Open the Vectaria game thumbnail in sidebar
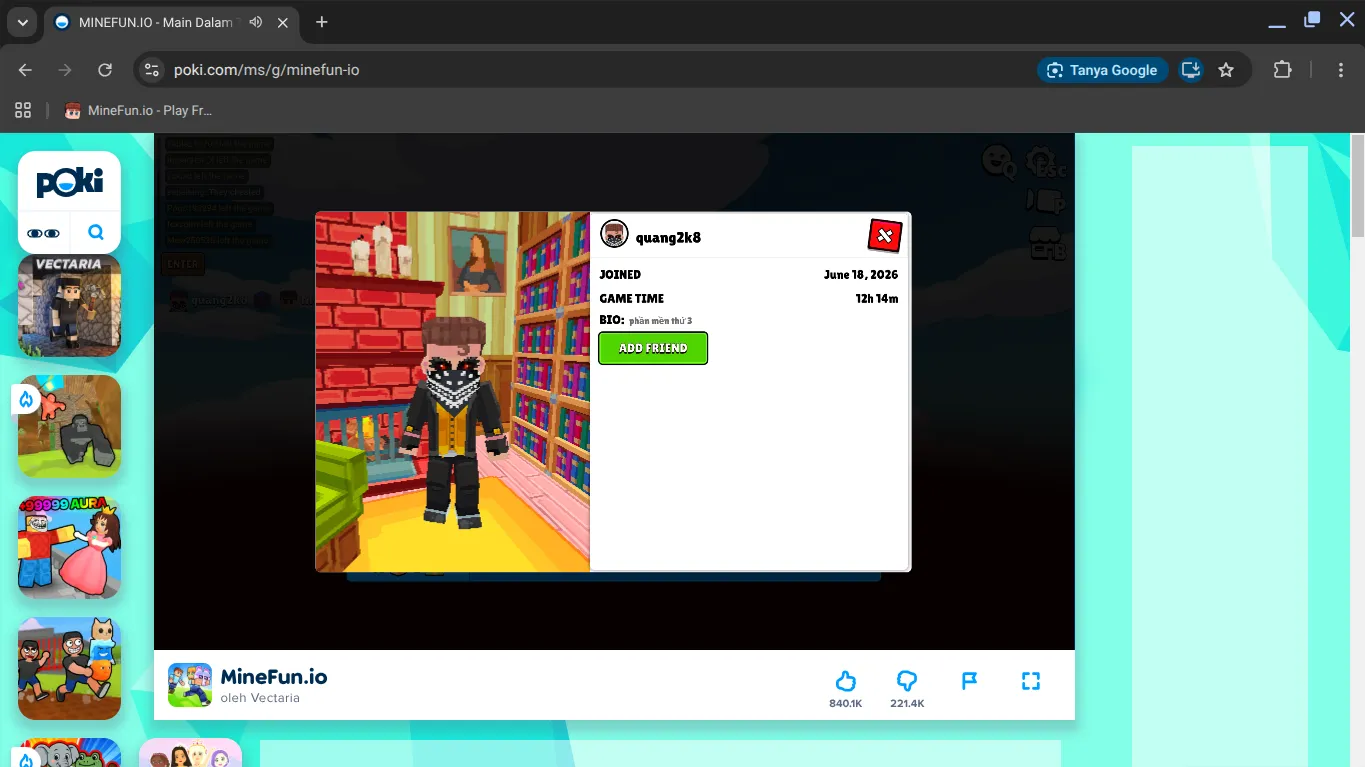 click(69, 306)
